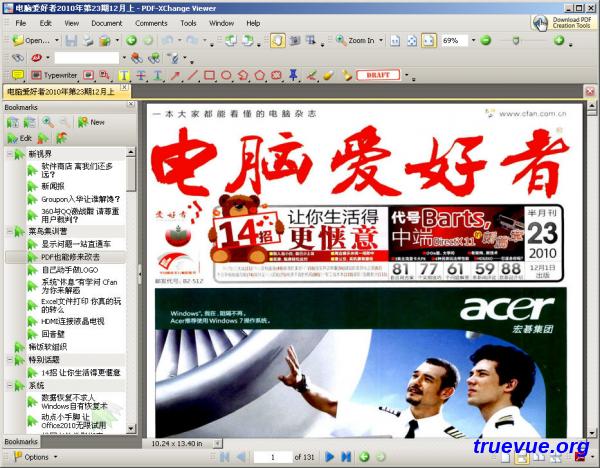
Task: Click the bookmarks panel scrollbar down arrow
Action: click(x=131, y=429)
